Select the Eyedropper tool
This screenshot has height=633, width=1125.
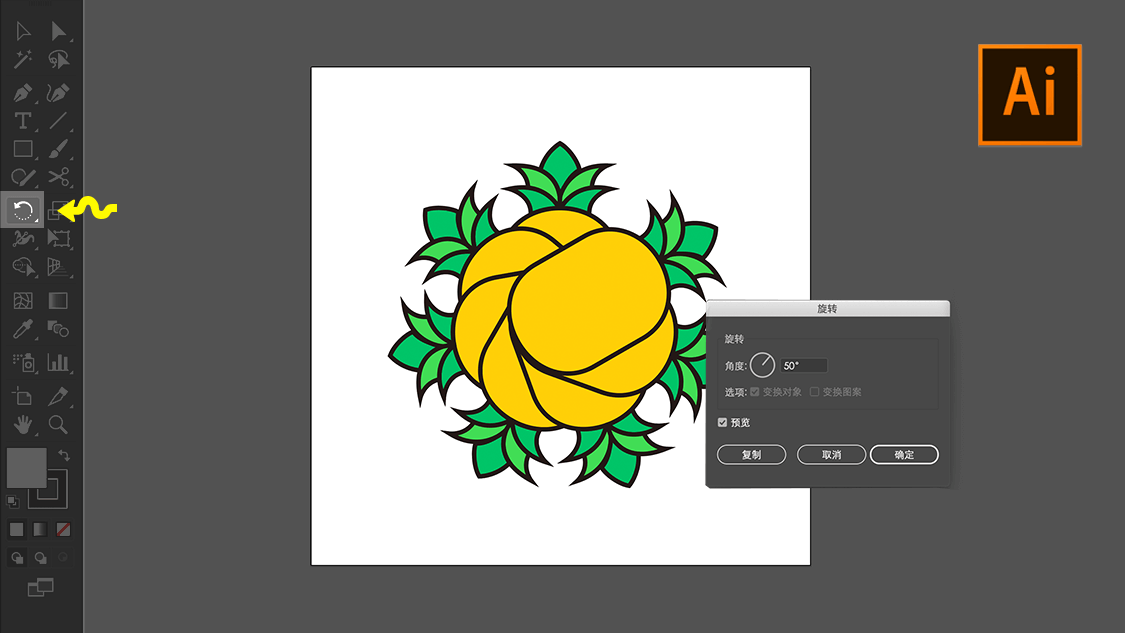coord(22,329)
